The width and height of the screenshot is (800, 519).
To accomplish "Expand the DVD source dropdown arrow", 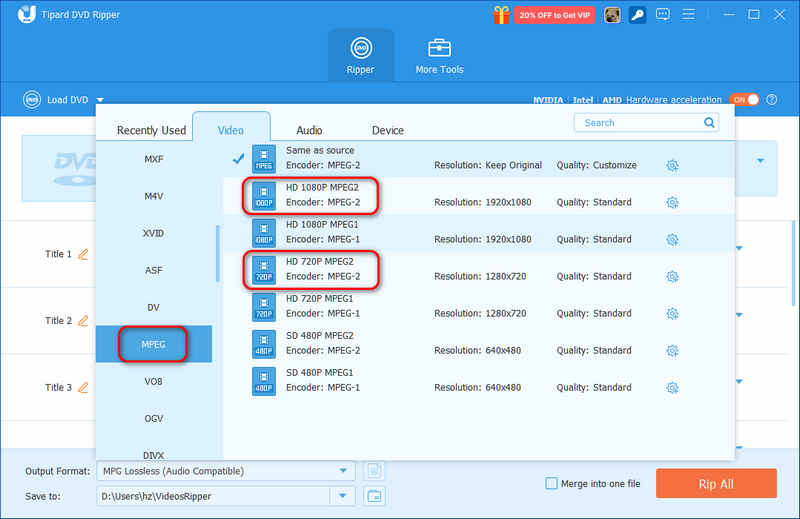I will pyautogui.click(x=761, y=161).
